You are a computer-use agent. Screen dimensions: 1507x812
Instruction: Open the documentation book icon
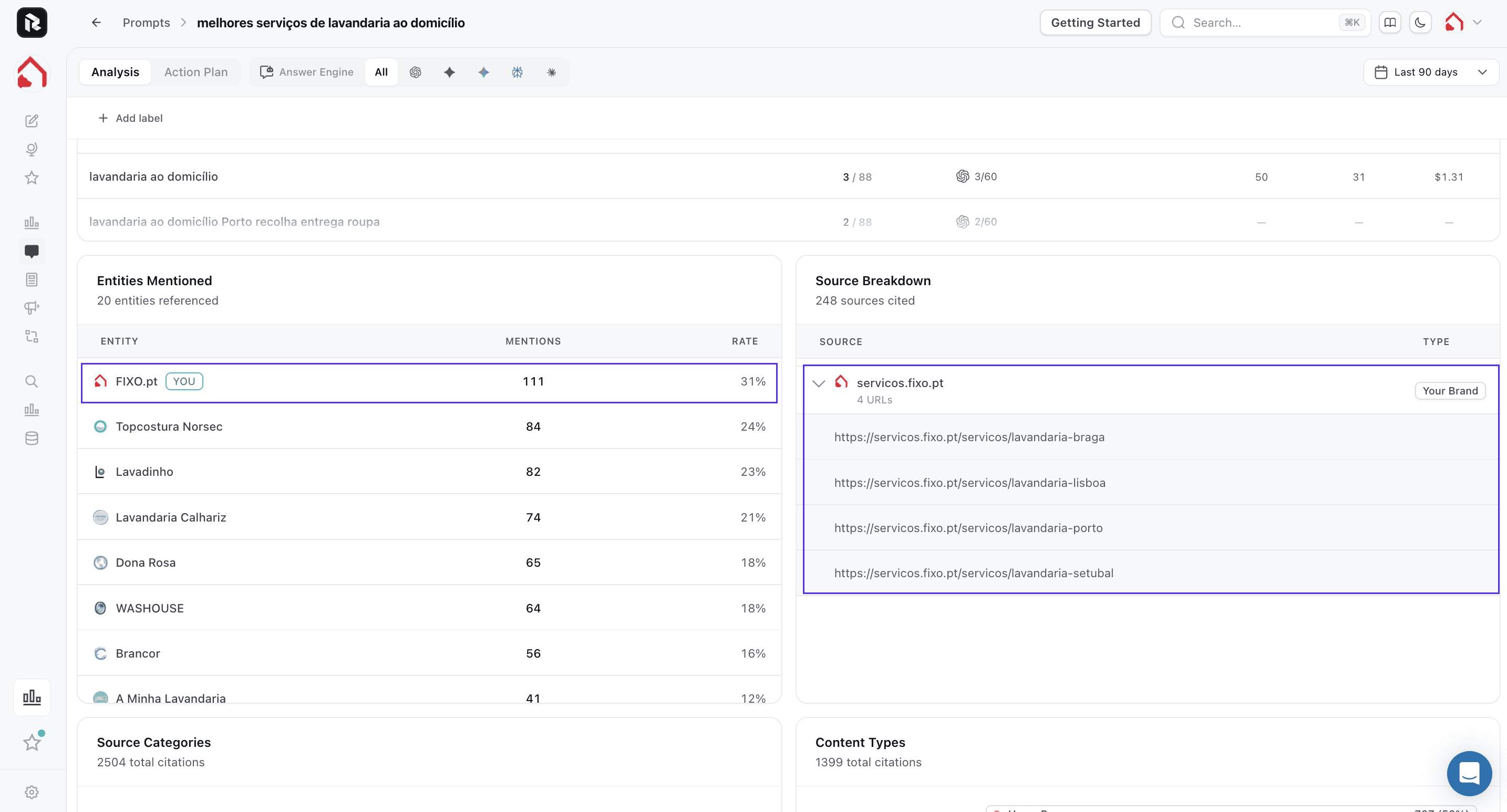coord(1390,23)
